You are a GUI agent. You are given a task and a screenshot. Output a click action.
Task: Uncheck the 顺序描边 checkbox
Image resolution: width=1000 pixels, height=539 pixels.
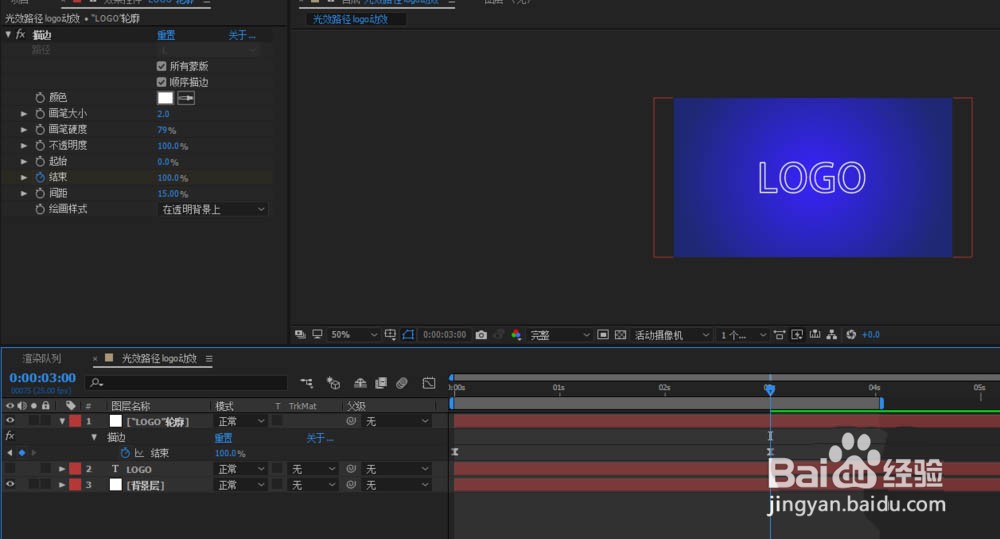pyautogui.click(x=161, y=82)
